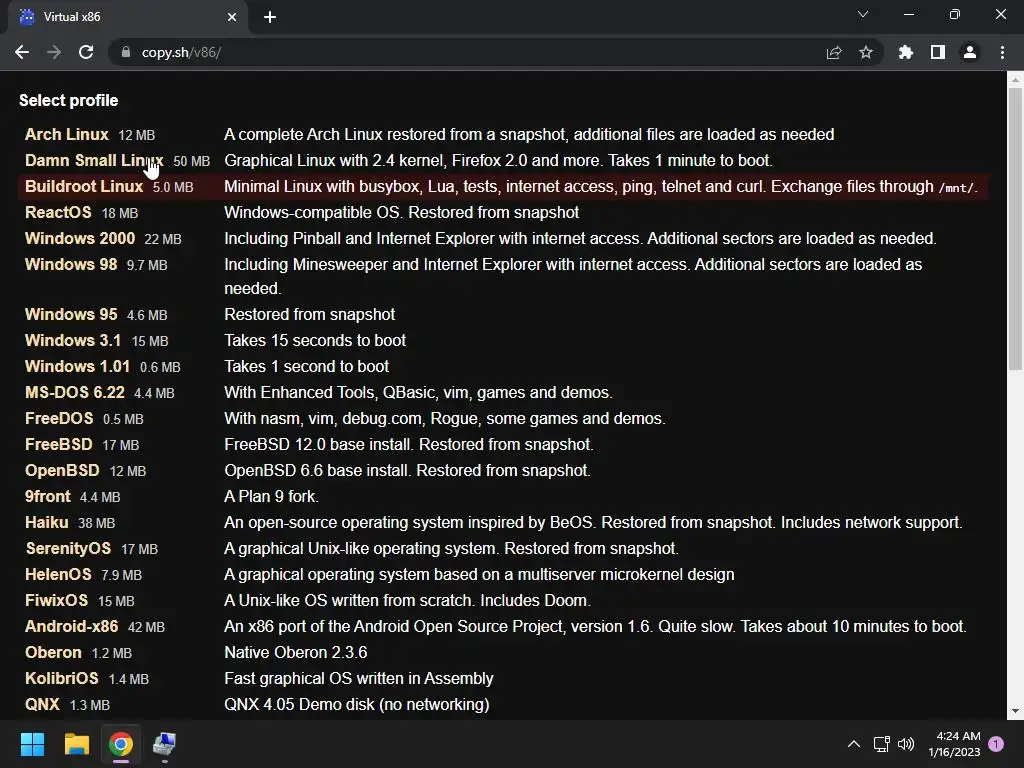1024x768 pixels.
Task: Click the scrollbar up arrow
Action: point(1015,80)
